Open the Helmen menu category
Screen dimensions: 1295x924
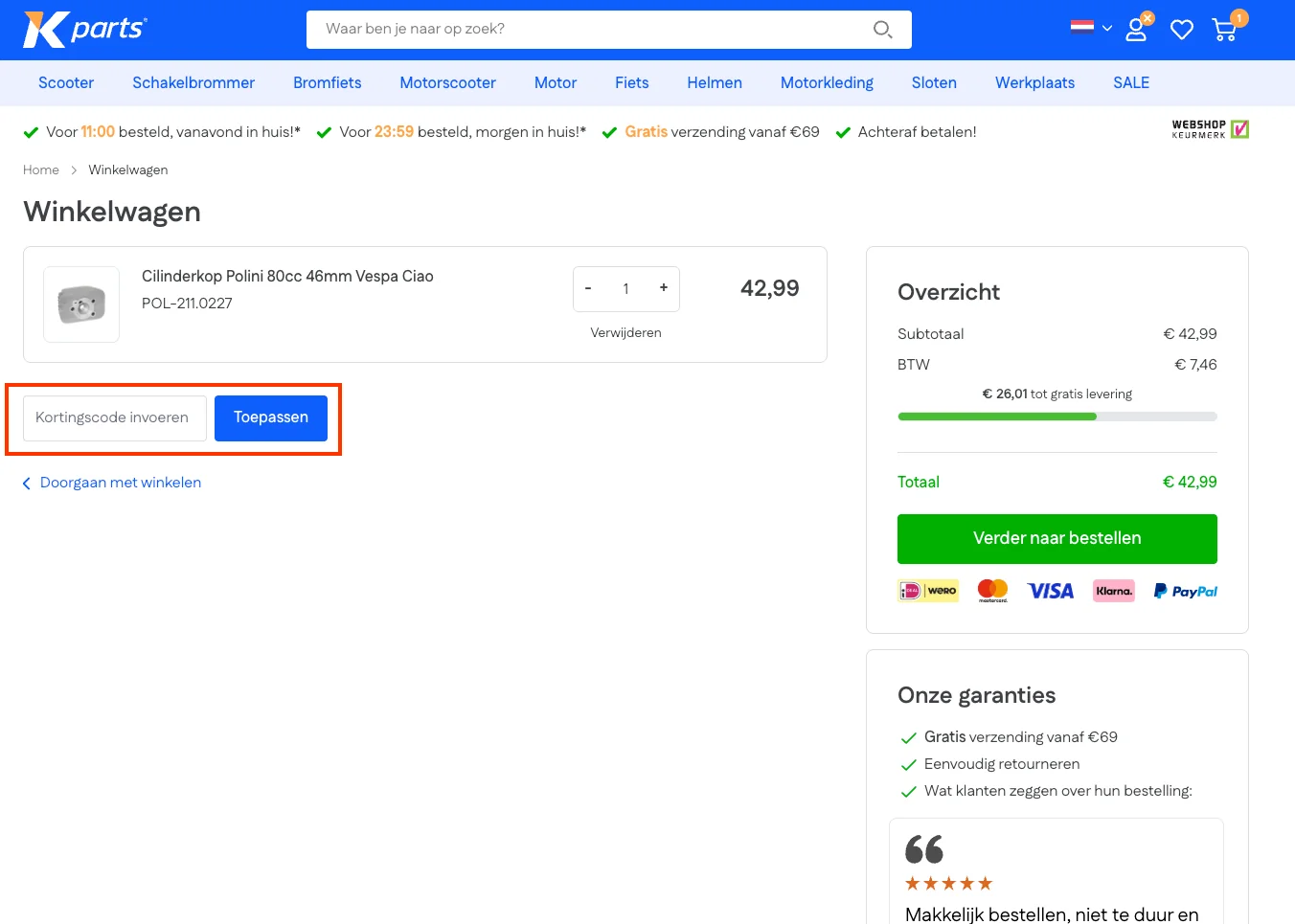tap(714, 83)
